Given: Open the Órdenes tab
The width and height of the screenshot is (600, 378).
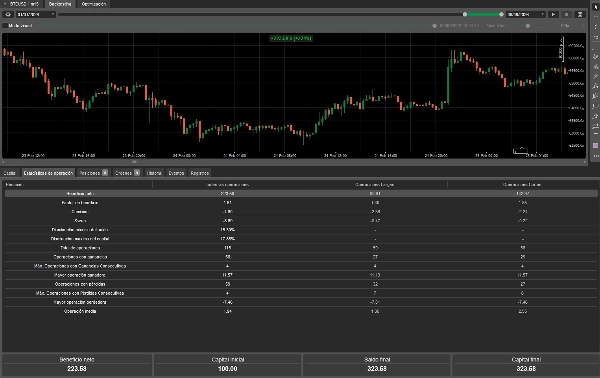Looking at the screenshot, I should [127, 173].
